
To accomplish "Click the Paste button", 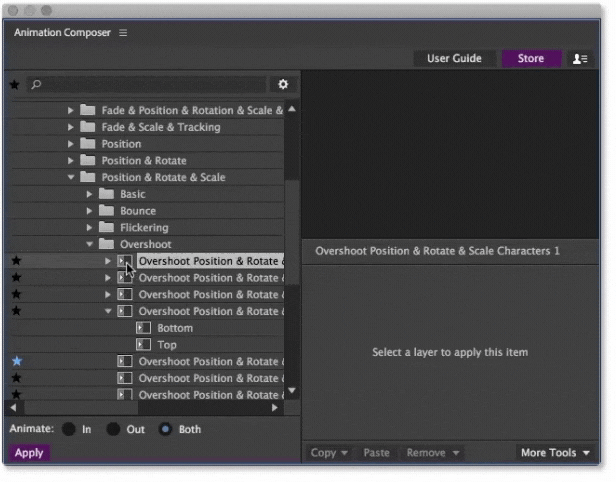I will coord(377,453).
